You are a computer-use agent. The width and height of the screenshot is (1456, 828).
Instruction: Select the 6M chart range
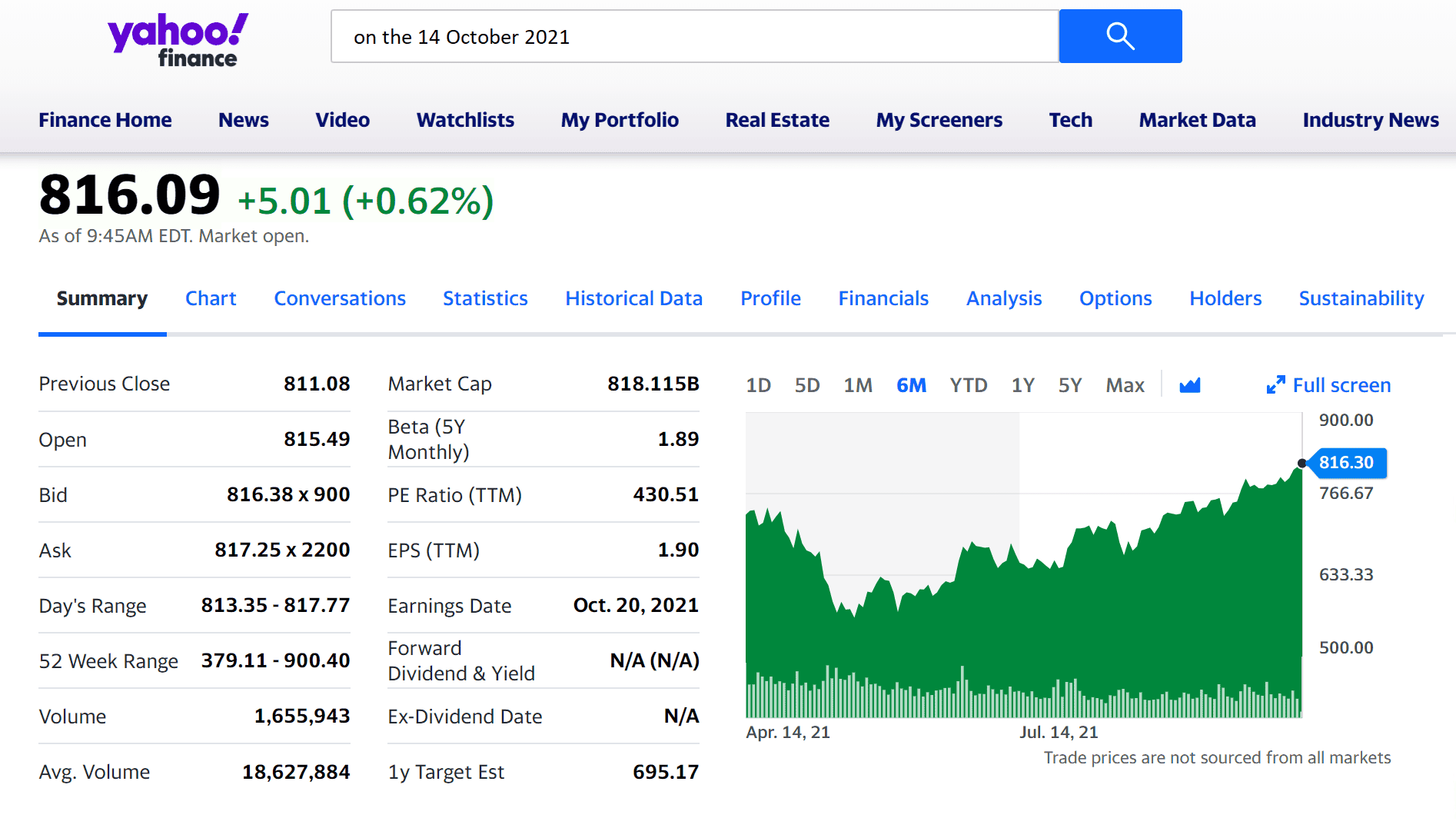coord(911,385)
